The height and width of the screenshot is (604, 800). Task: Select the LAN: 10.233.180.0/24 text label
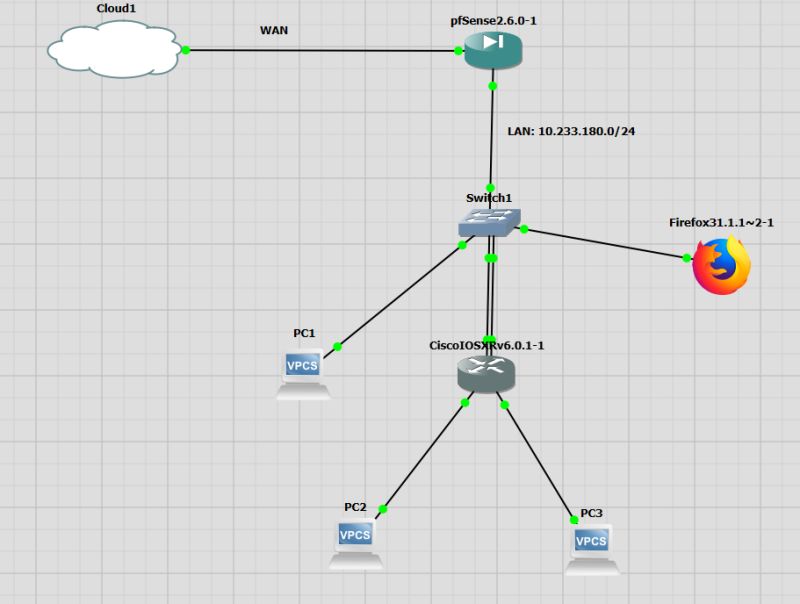[x=572, y=130]
